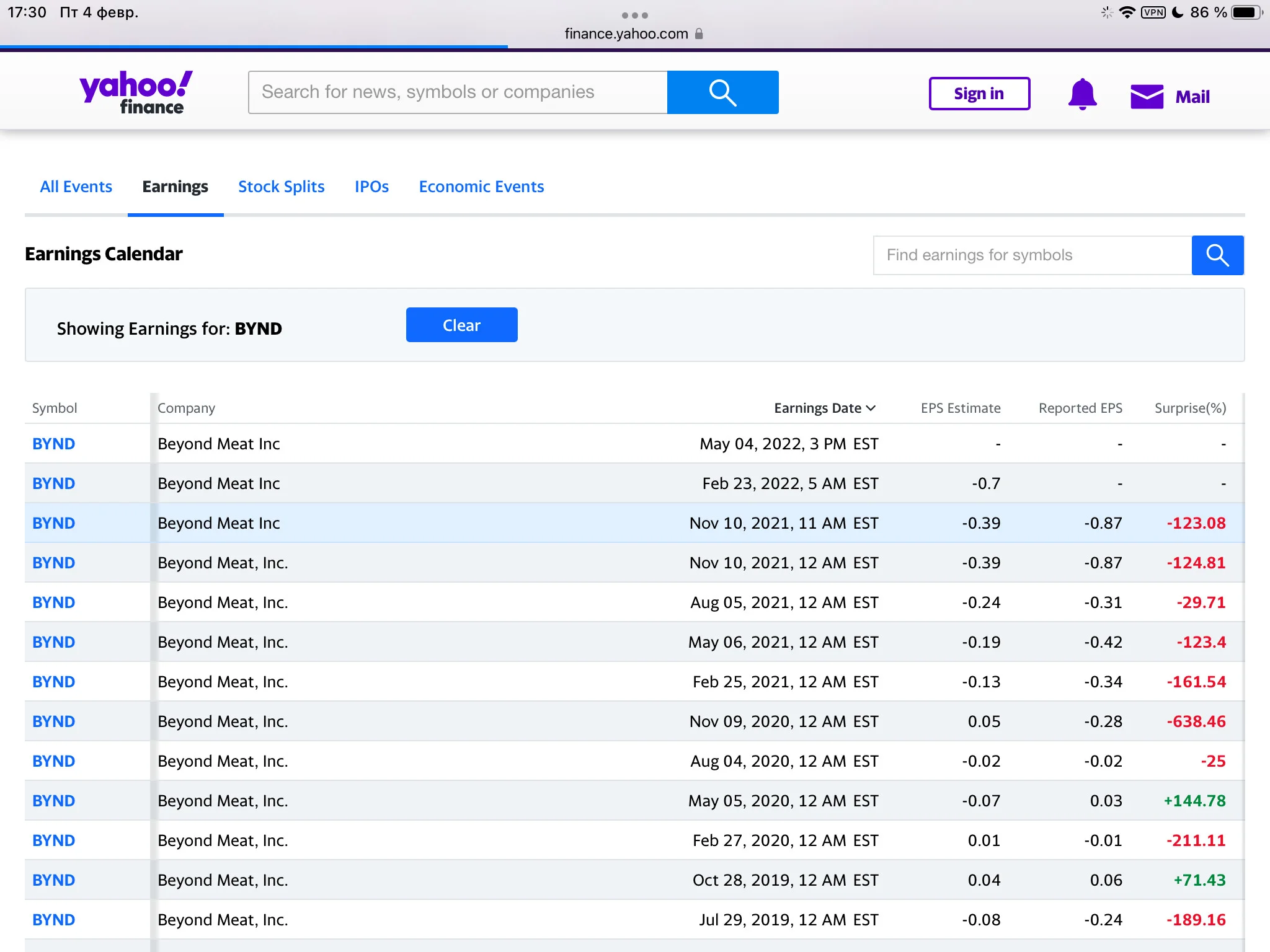Select the -124.81 surprise value
The width and height of the screenshot is (1270, 952).
[x=1196, y=563]
